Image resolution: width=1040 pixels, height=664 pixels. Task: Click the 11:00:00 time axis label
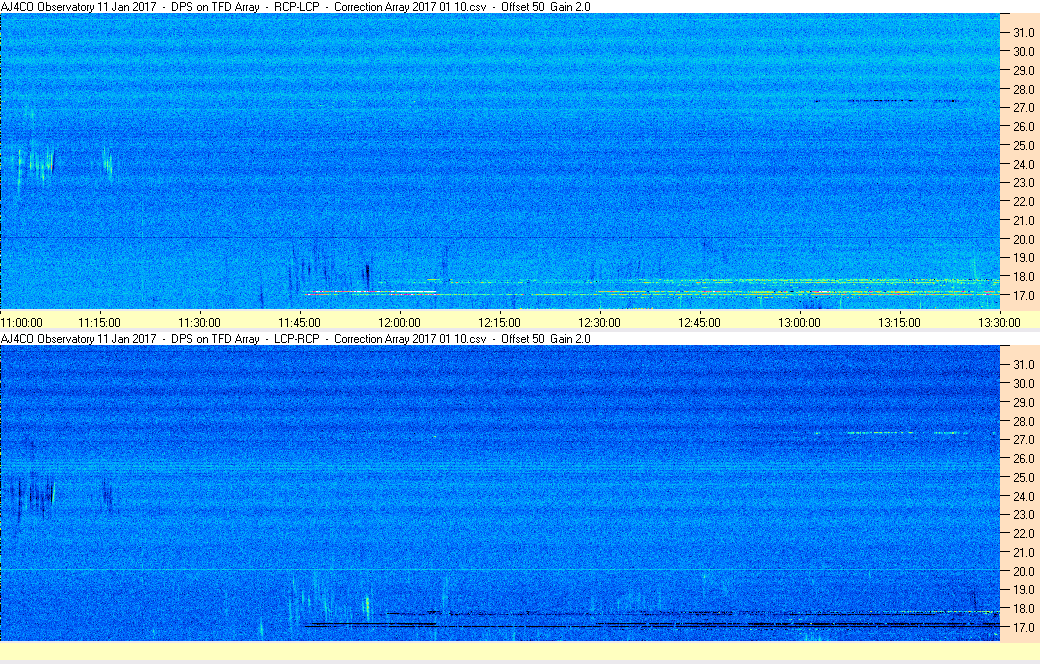click(21, 322)
